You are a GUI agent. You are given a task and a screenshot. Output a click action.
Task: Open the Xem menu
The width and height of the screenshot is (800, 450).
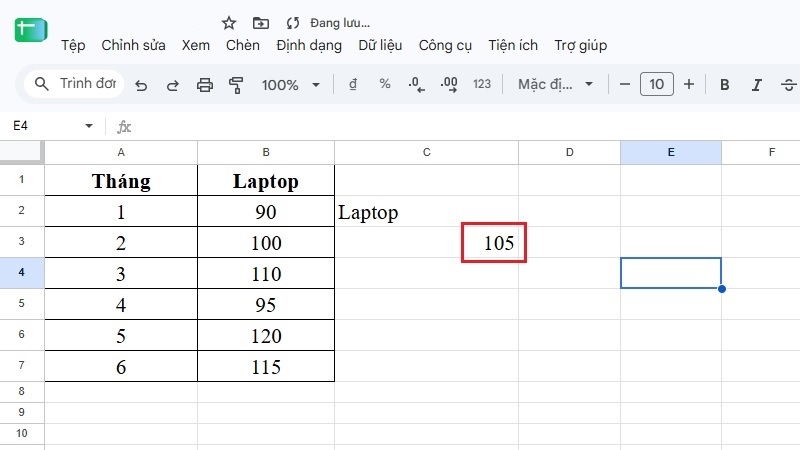tap(196, 45)
